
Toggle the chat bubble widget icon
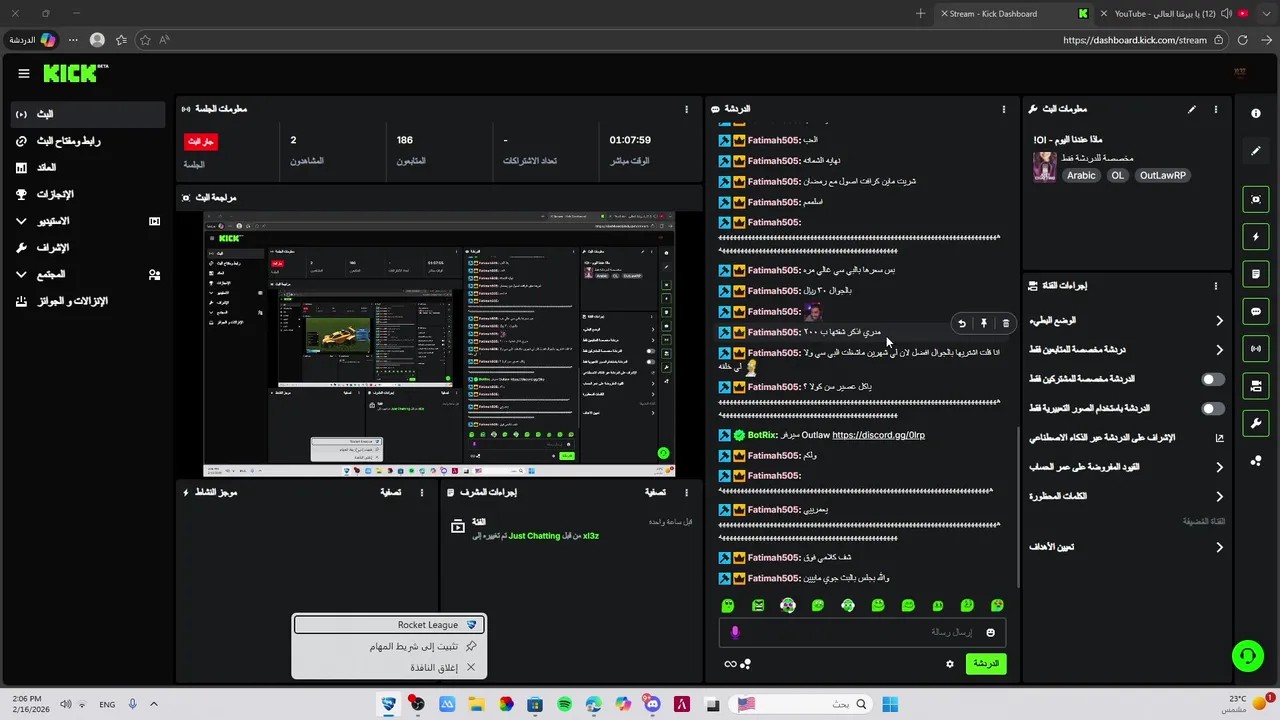pos(1256,311)
